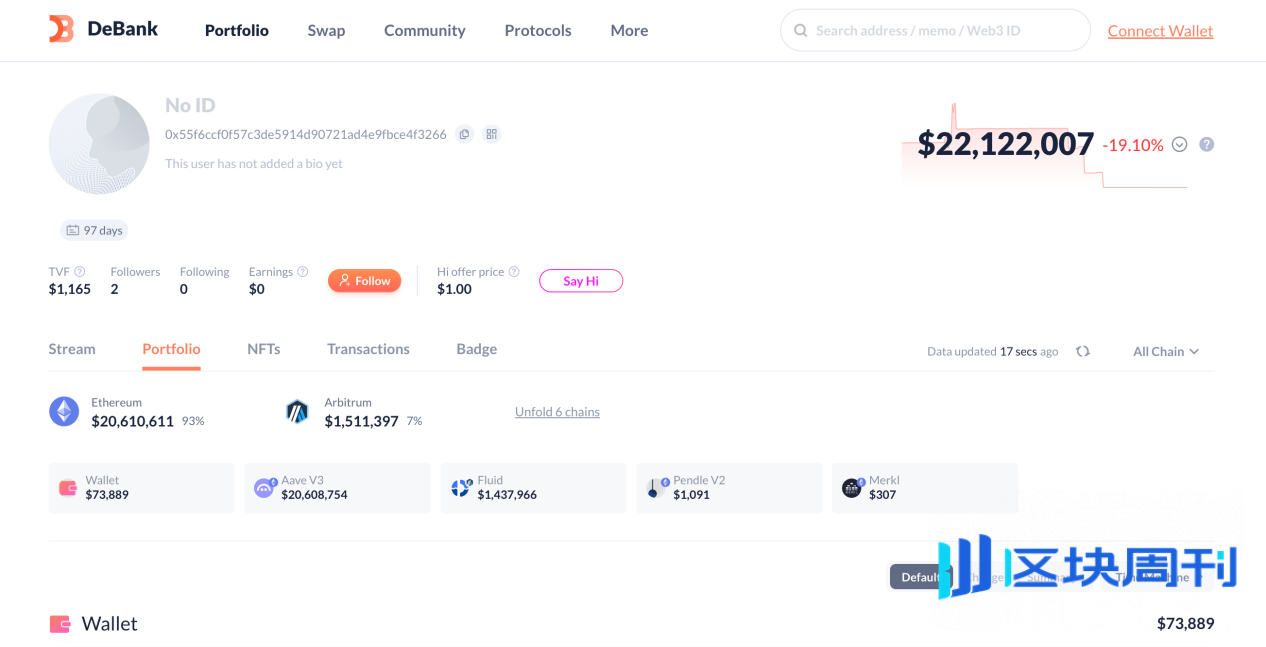Follow this user
1266x647 pixels.
tap(365, 281)
